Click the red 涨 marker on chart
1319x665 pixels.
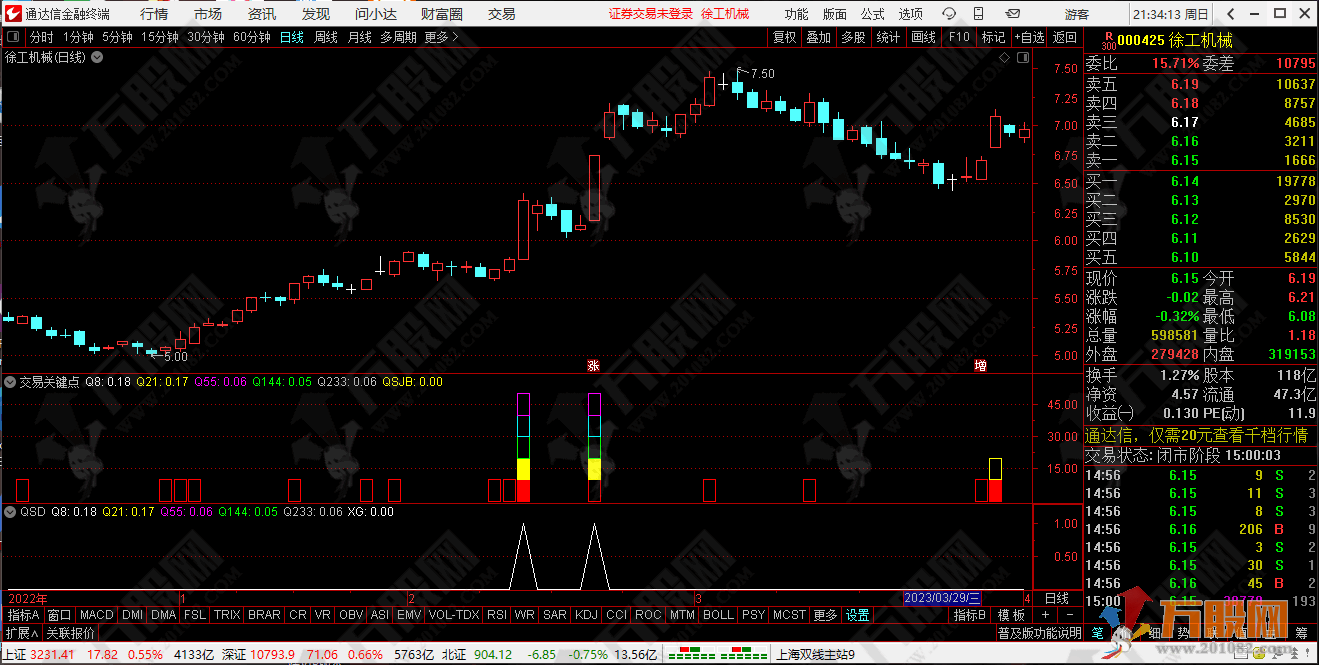(x=593, y=366)
